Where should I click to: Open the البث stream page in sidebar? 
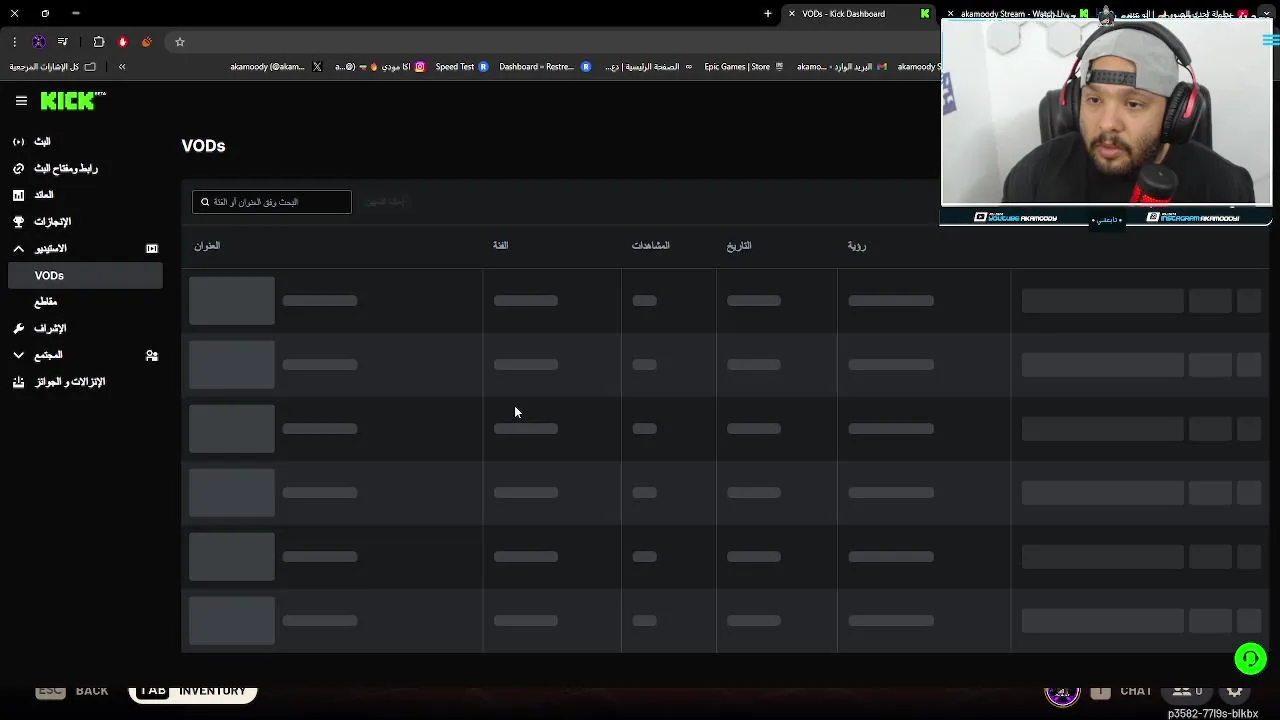[42, 142]
